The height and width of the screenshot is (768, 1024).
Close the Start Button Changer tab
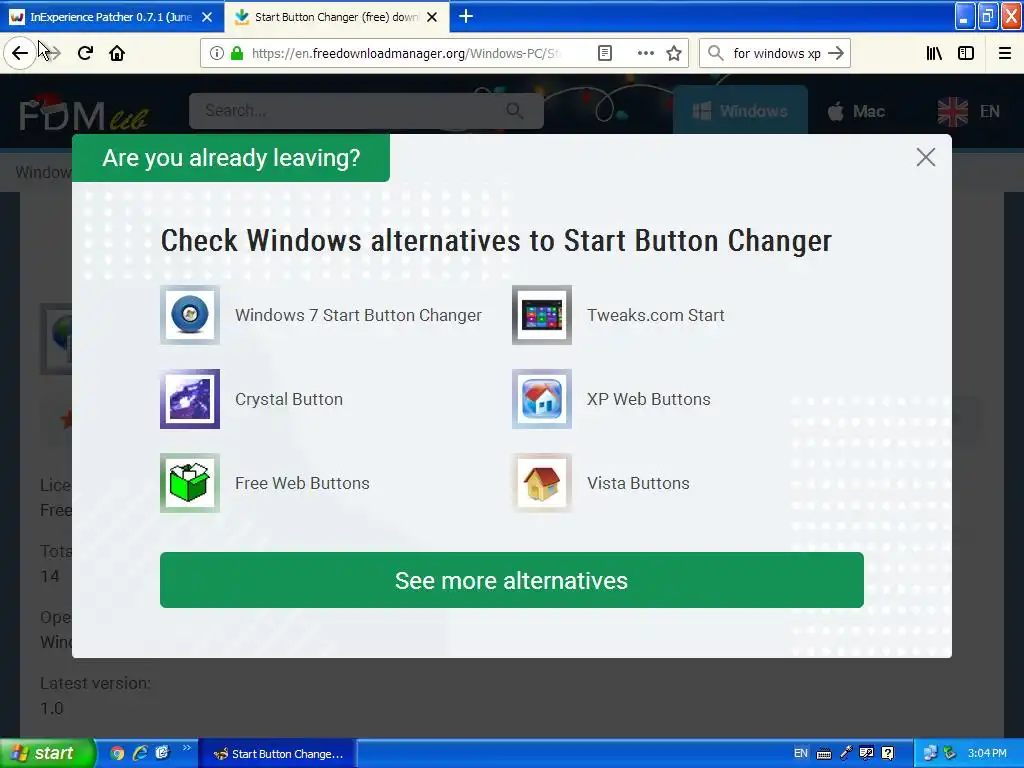coord(432,17)
